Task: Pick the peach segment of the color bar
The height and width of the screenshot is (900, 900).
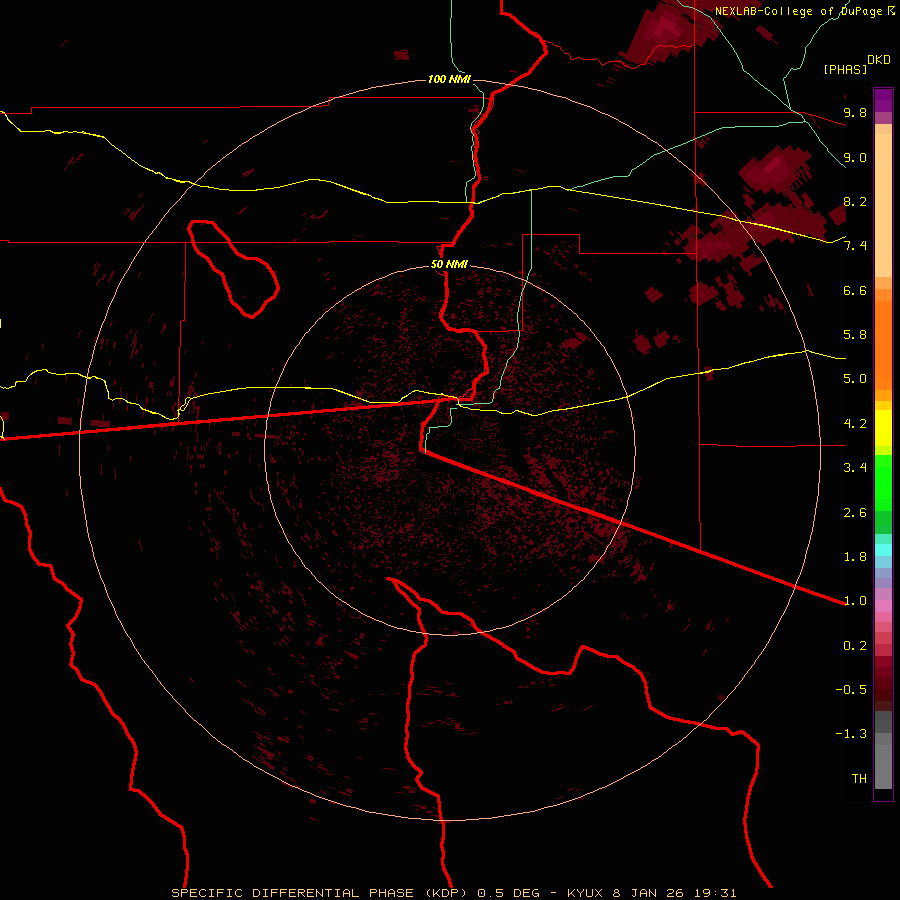Action: (883, 205)
